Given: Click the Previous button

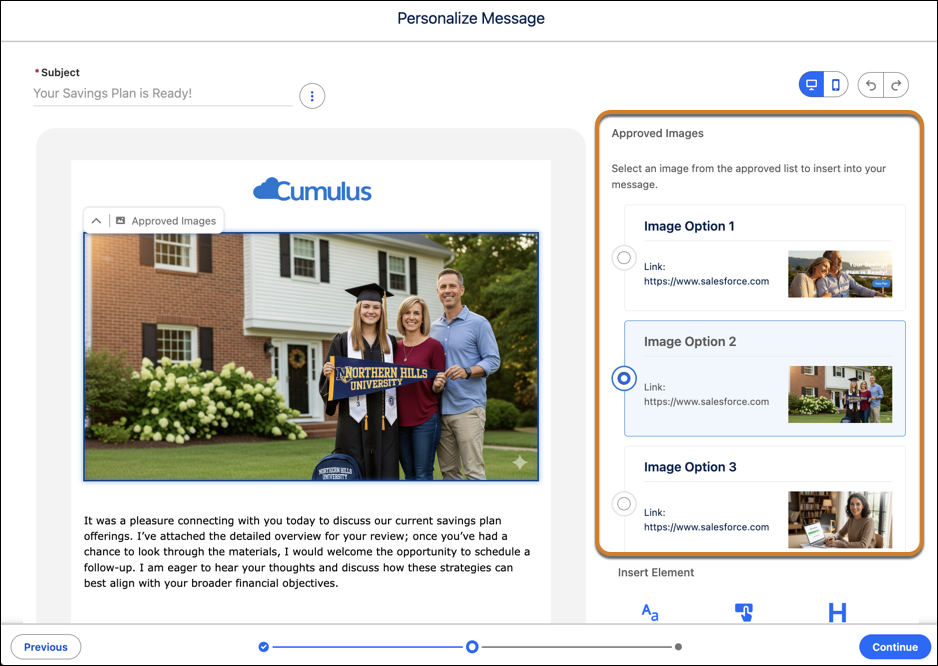Looking at the screenshot, I should point(46,647).
